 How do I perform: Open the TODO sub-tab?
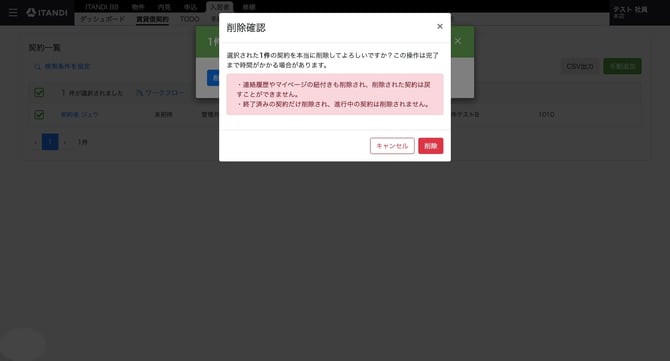(x=189, y=19)
